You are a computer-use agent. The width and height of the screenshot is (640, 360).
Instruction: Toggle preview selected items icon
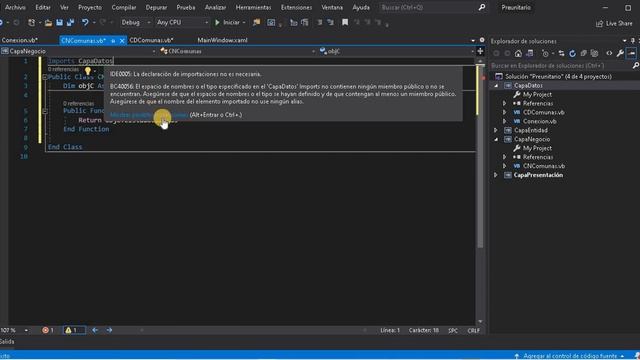[631, 53]
